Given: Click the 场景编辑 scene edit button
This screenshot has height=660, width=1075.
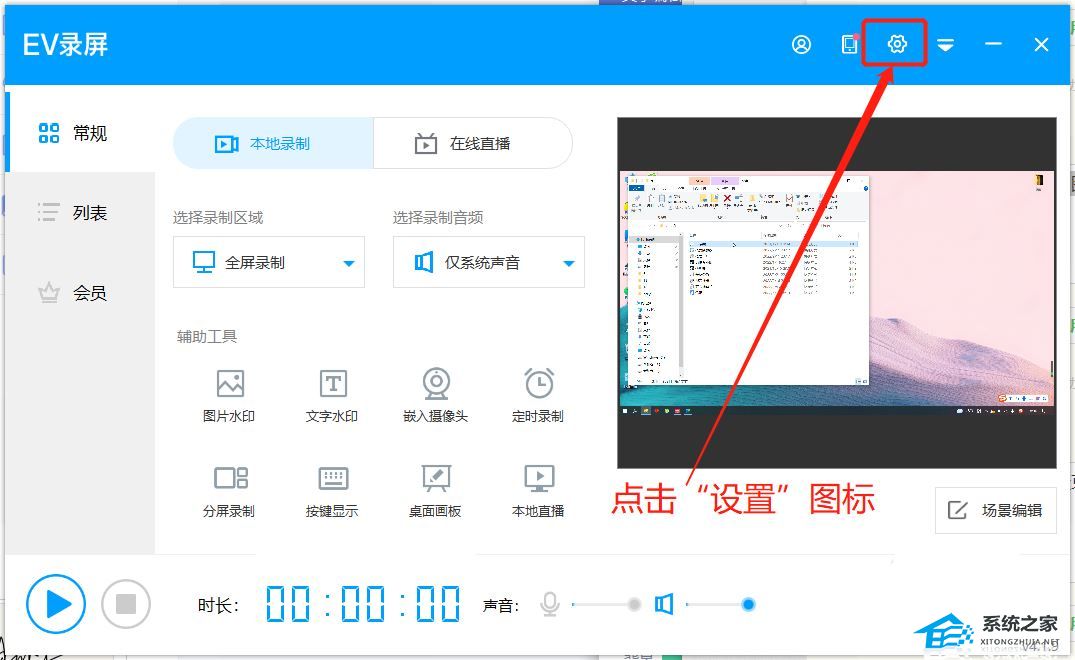Looking at the screenshot, I should [x=995, y=510].
